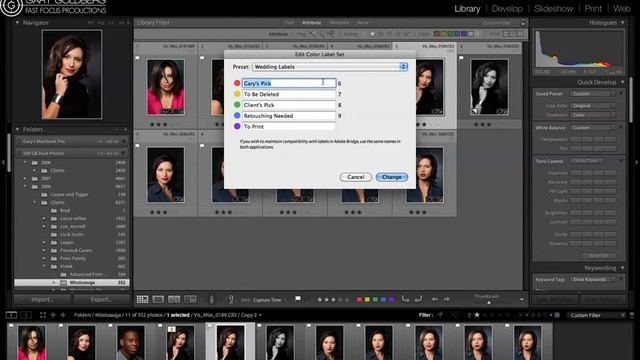Click Change in Edit Color Label Set
Viewport: 640px width, 360px height.
[391, 177]
